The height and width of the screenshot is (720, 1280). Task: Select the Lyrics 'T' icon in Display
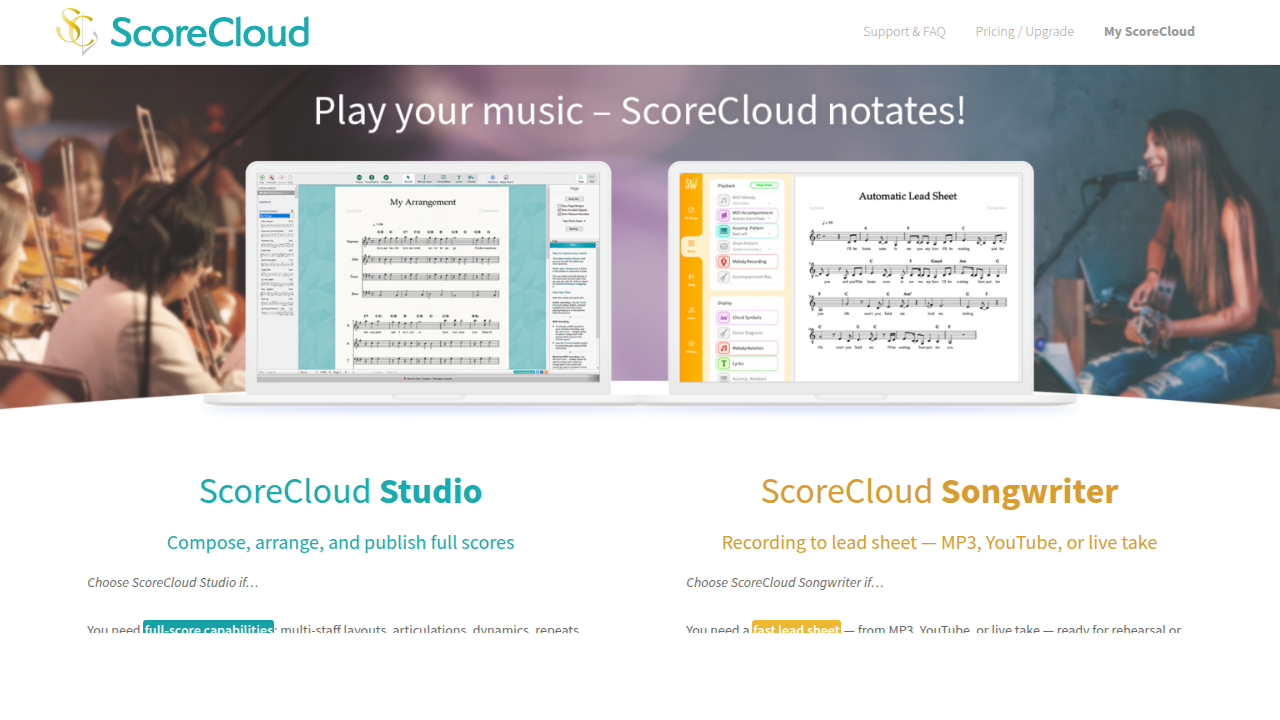[723, 364]
